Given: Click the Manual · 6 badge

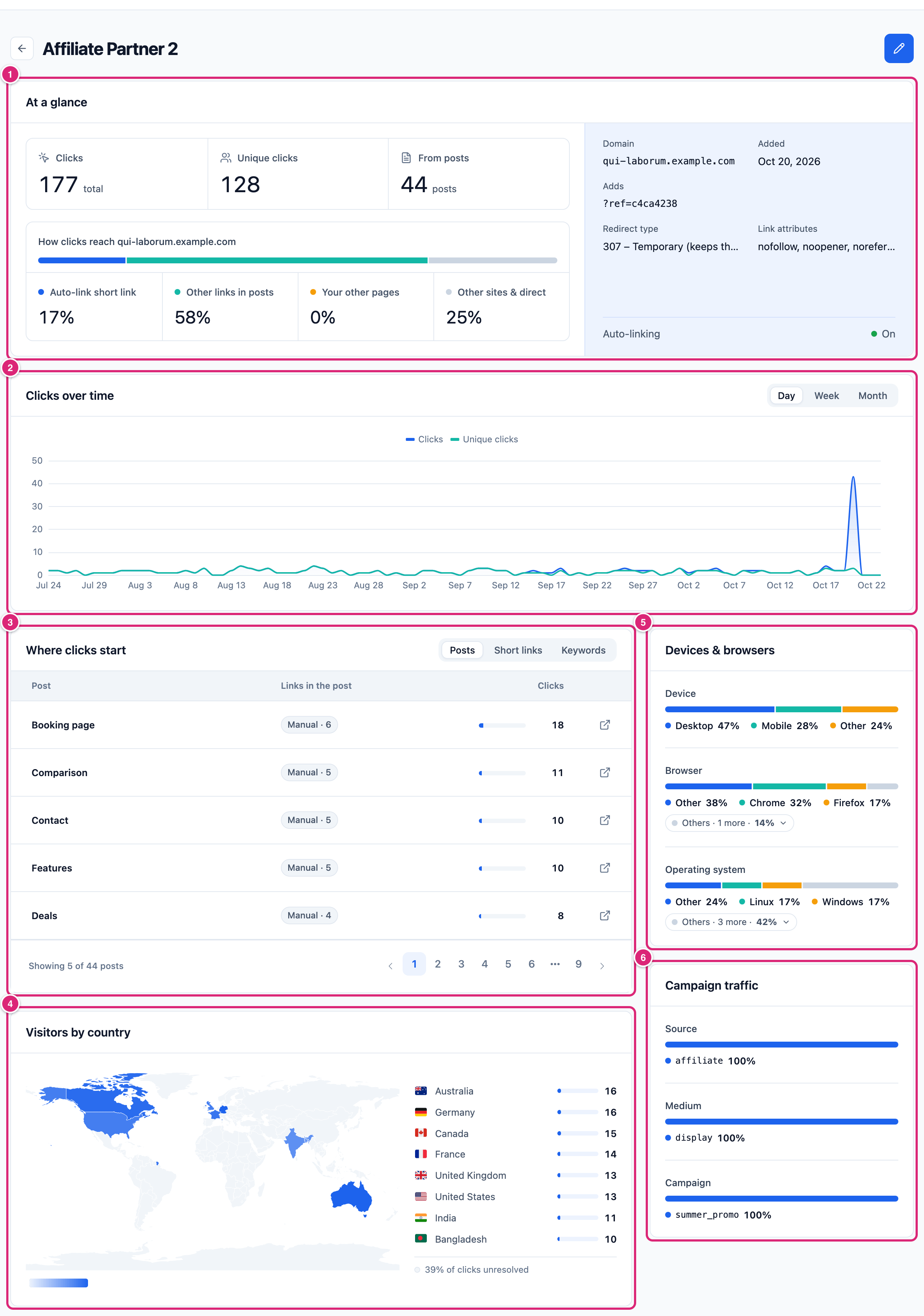Looking at the screenshot, I should [x=309, y=724].
